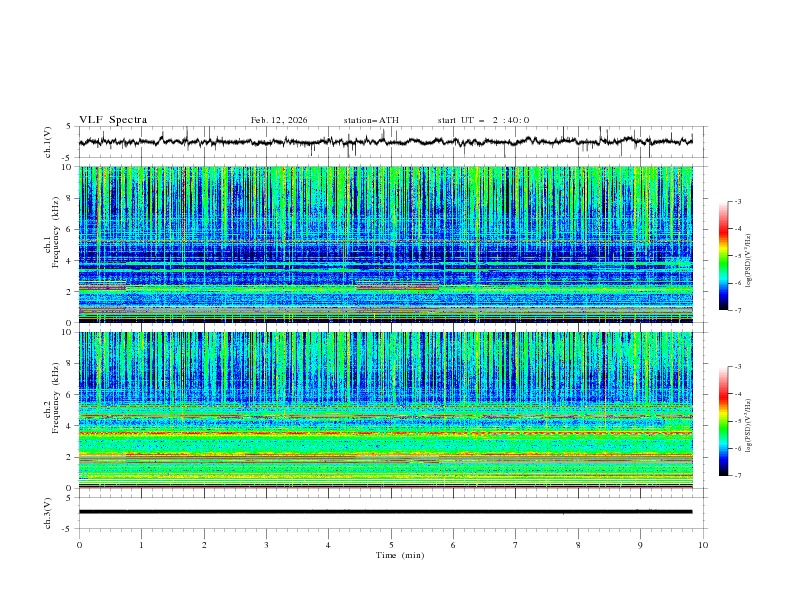This screenshot has height=612, width=792.
Task: Click the 5 minute tick on time axis
Action: point(391,544)
